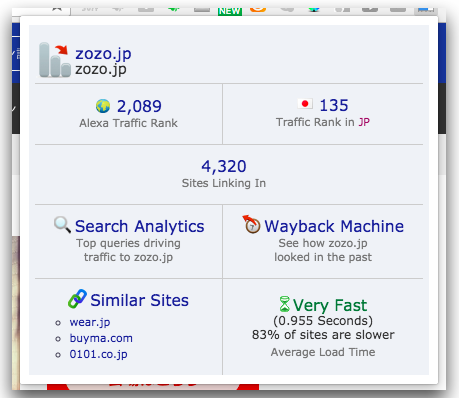Click the Alexa bar-chart logo icon

[x=55, y=60]
